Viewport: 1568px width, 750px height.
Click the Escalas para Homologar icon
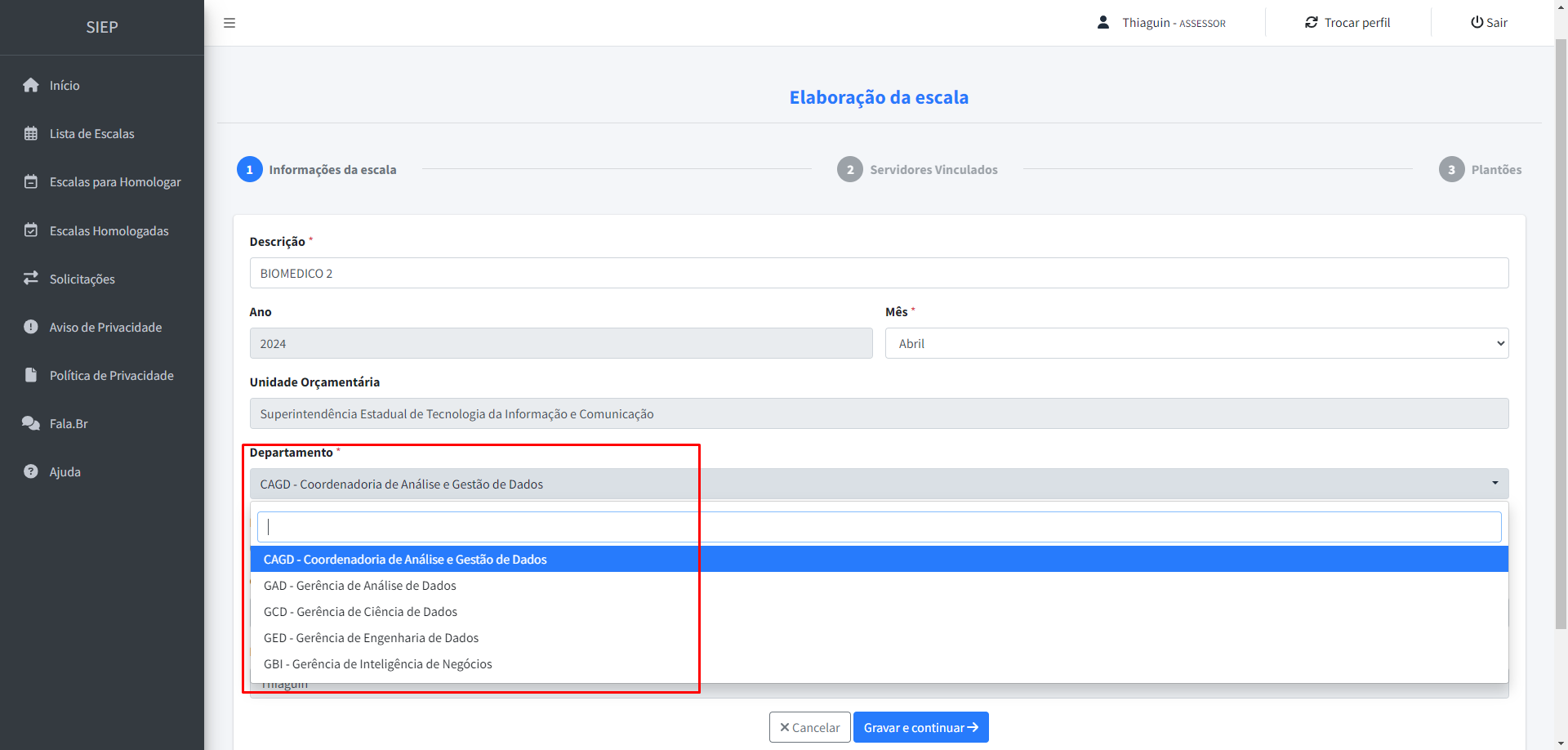coord(31,181)
